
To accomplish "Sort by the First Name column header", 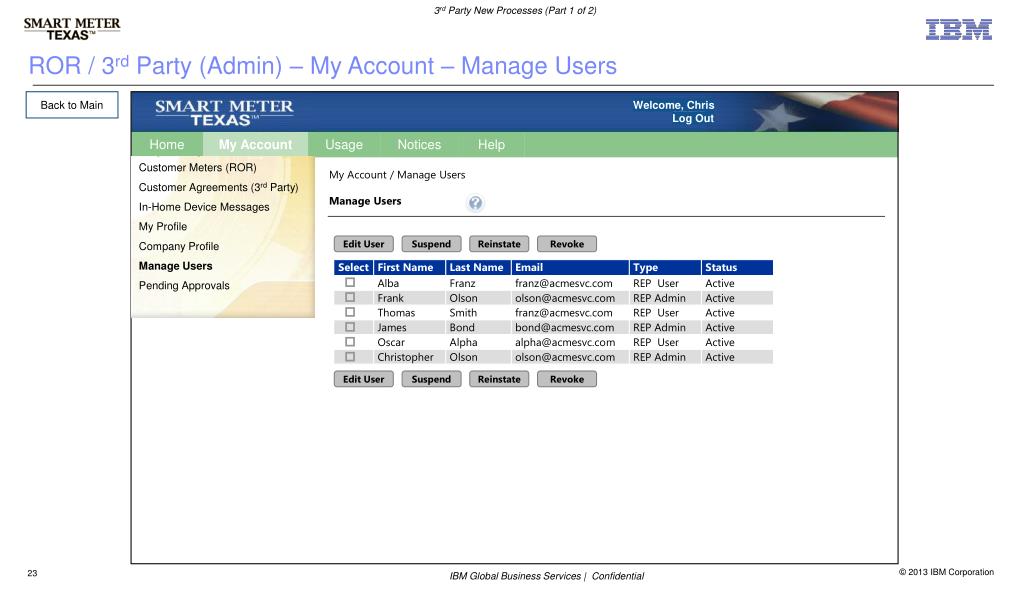I will (x=410, y=268).
